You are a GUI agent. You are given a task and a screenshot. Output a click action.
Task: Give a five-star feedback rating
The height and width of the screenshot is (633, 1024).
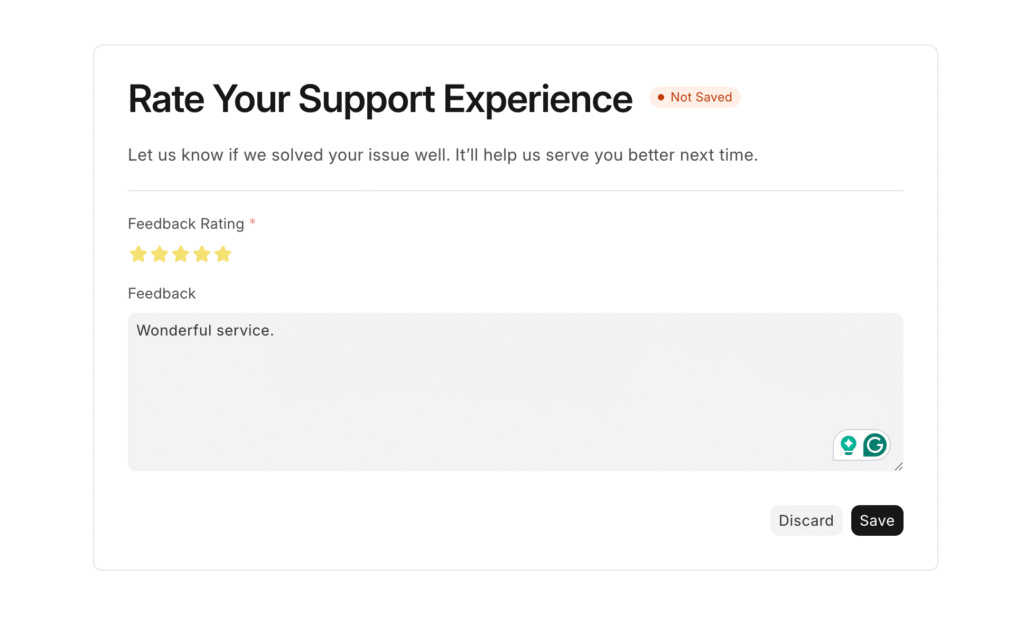click(x=223, y=254)
